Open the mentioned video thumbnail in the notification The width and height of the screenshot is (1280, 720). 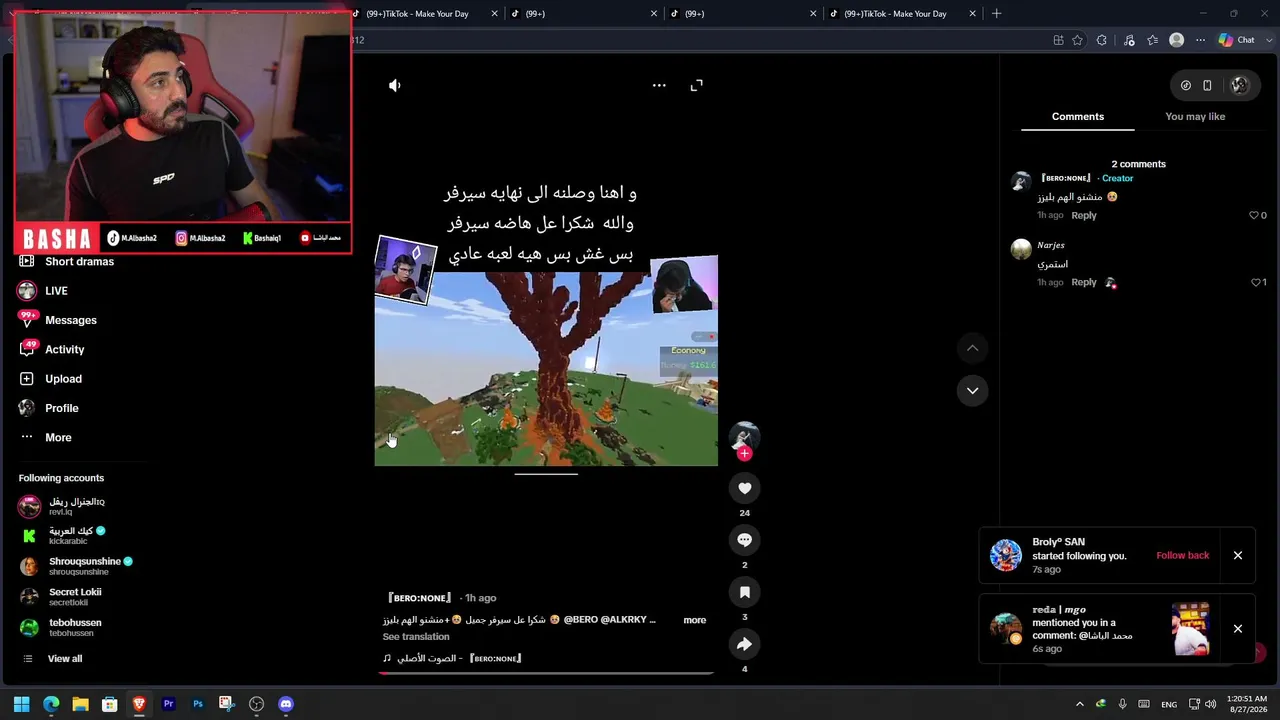(x=1191, y=629)
